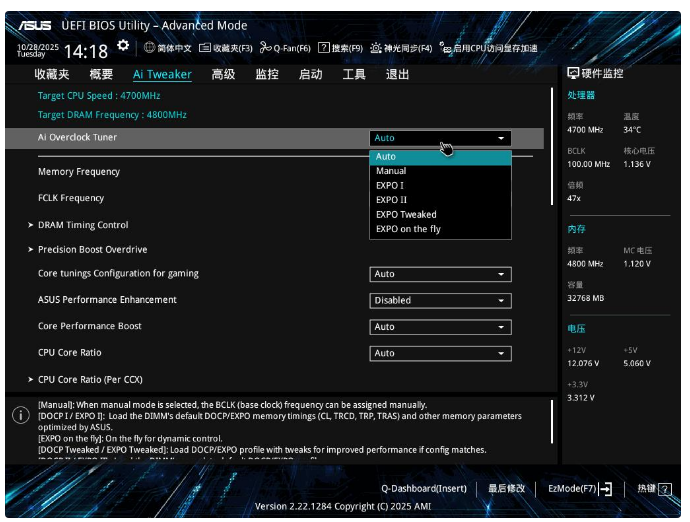Open the ASUS Performance Enhancement dropdown
This screenshot has height=522, width=690.
[440, 300]
